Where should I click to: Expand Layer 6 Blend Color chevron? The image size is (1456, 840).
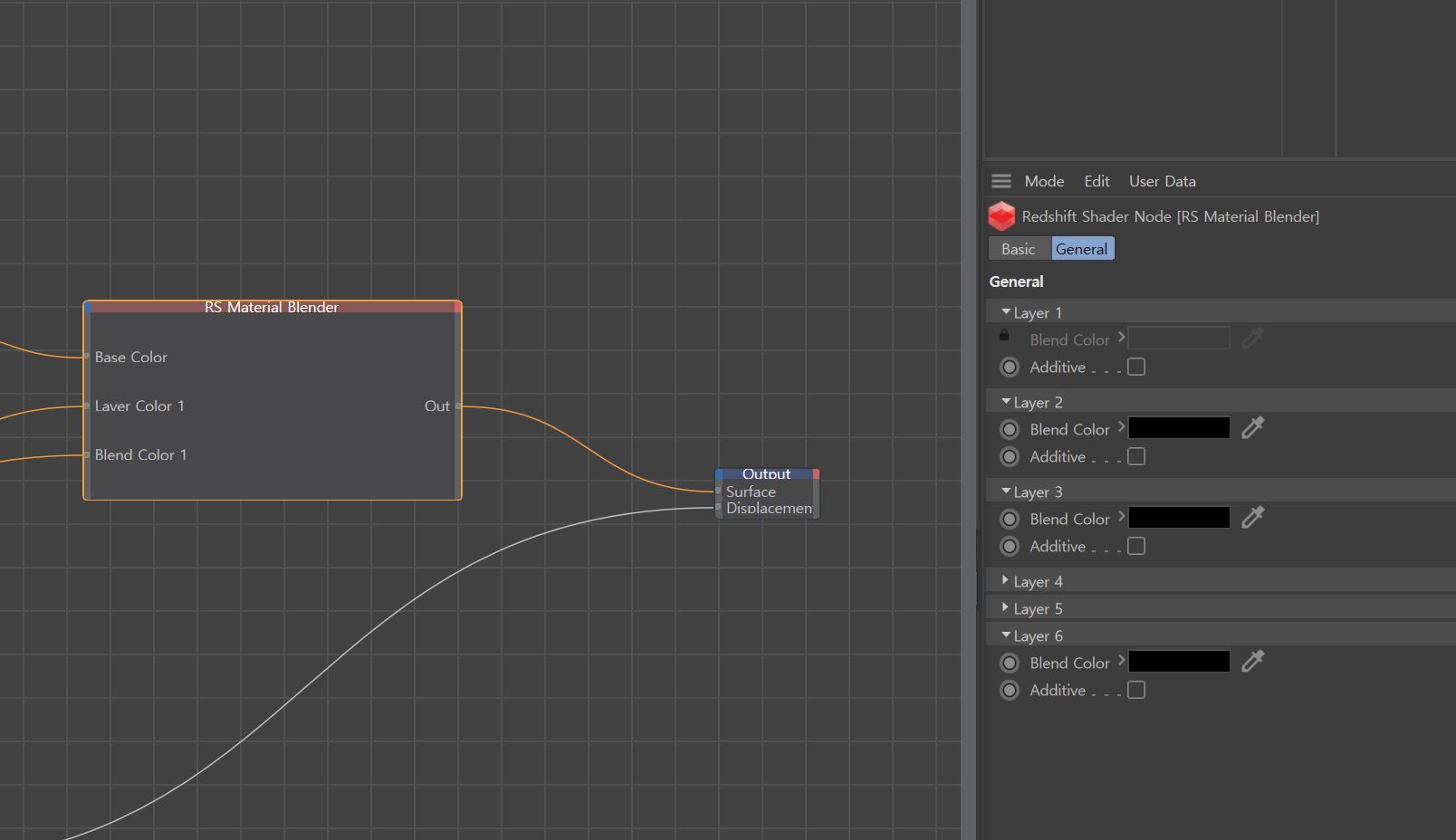[x=1121, y=660]
